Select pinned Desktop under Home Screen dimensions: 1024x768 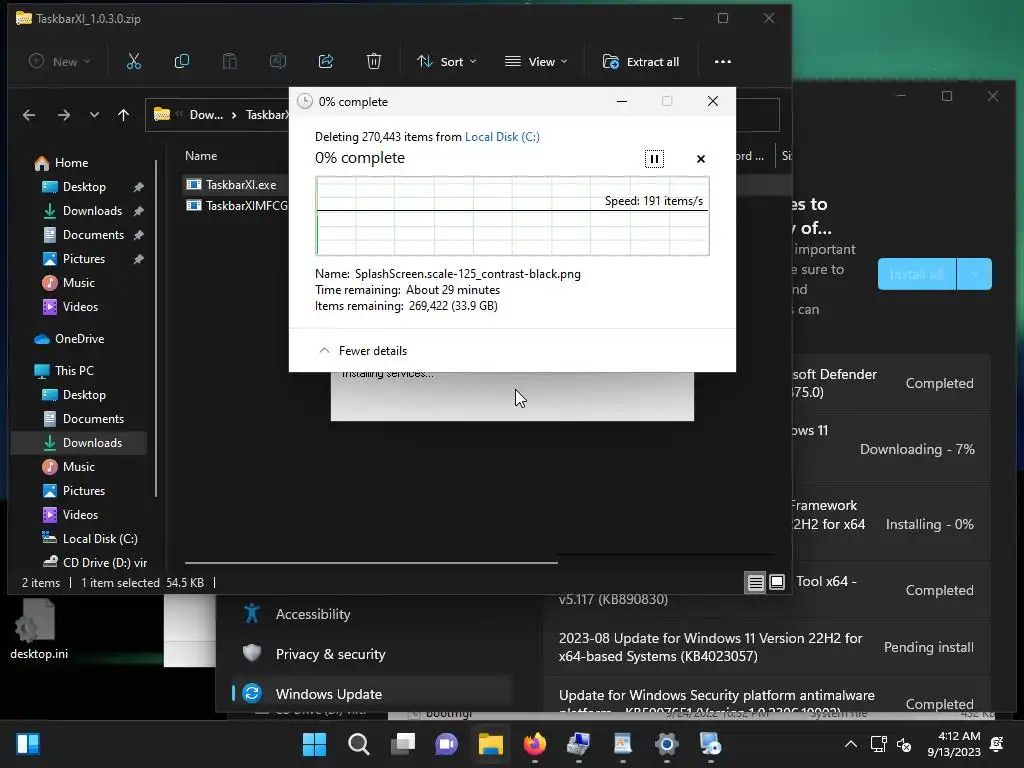pos(84,187)
